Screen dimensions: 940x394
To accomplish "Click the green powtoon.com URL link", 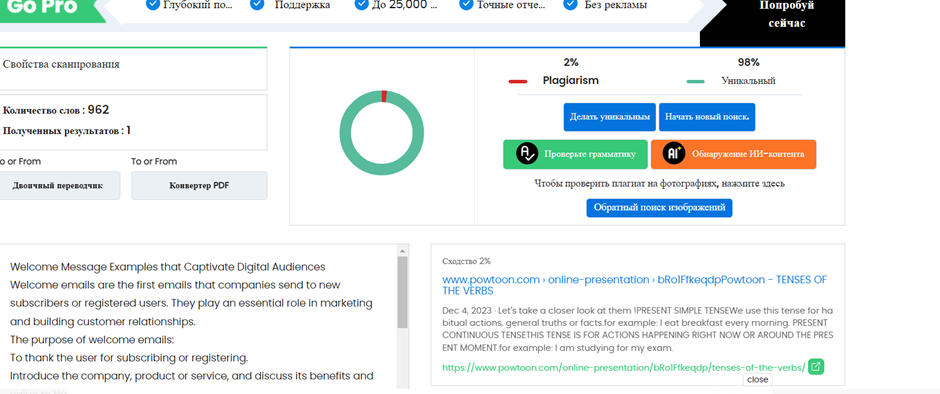I will pyautogui.click(x=623, y=367).
